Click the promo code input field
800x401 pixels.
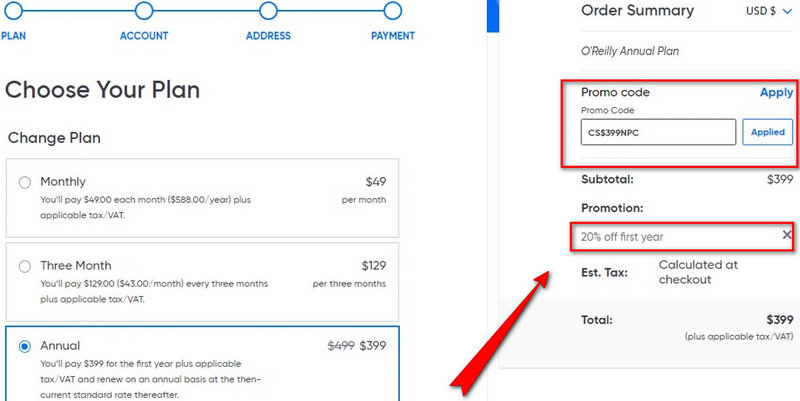[x=658, y=132]
